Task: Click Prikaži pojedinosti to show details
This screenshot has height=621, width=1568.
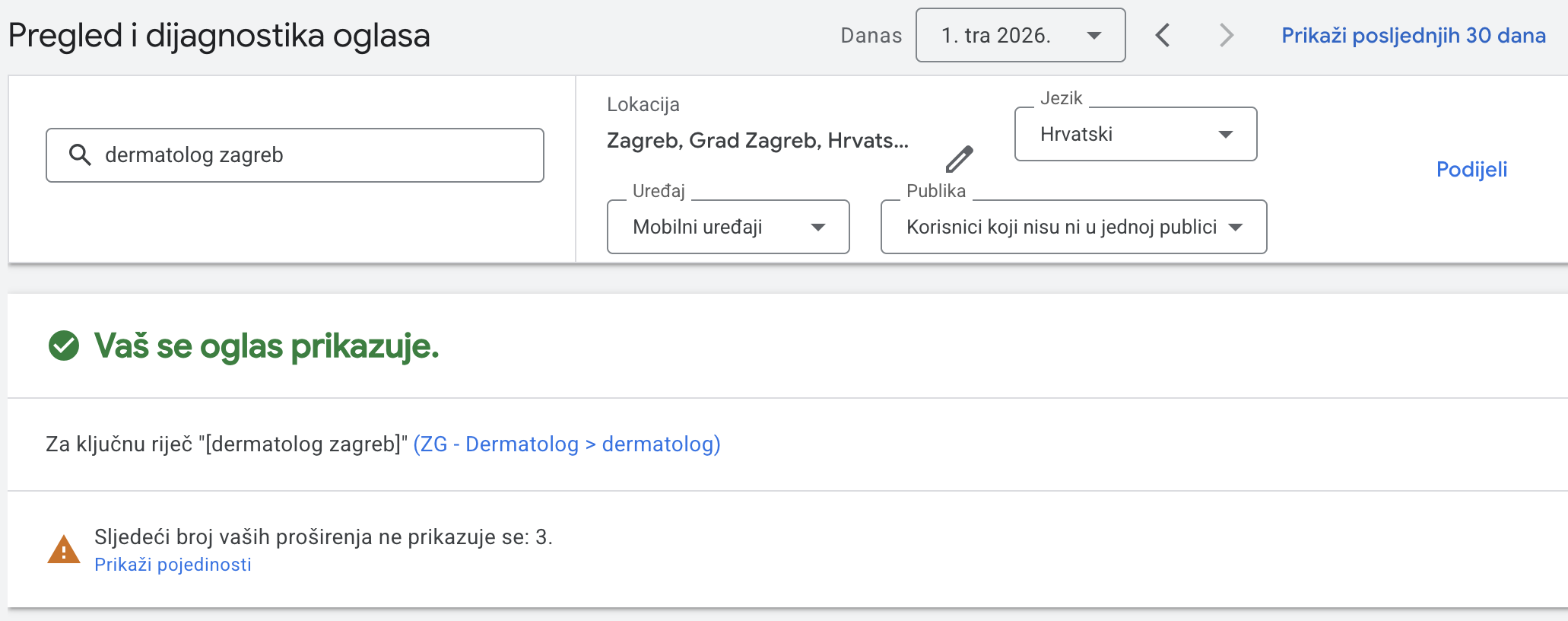Action: click(x=173, y=565)
